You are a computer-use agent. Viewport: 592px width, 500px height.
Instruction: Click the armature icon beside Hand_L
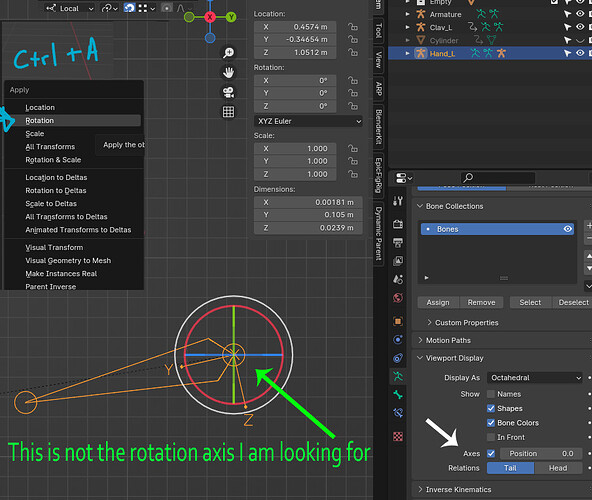421,53
